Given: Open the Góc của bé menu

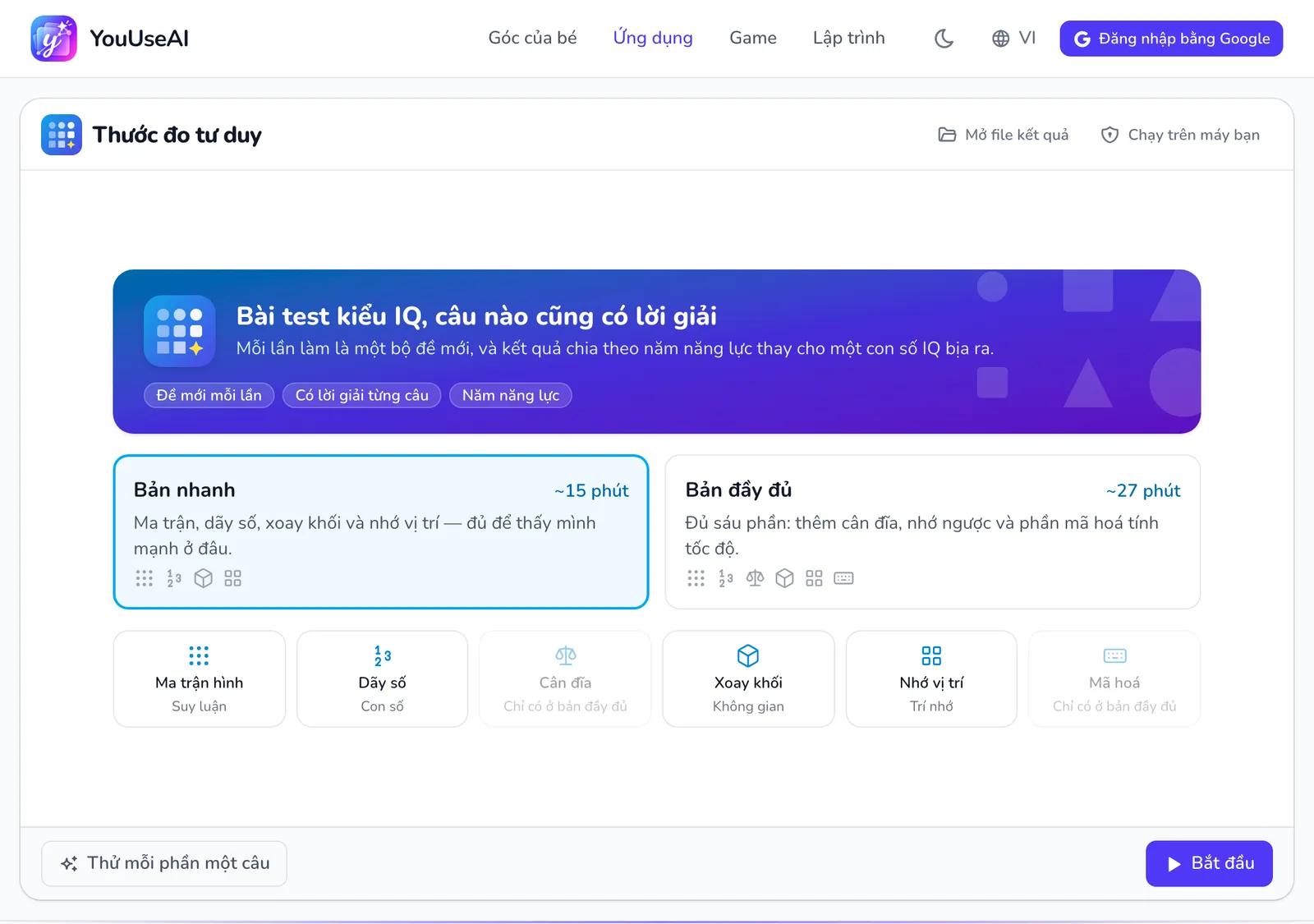Looking at the screenshot, I should 532,38.
